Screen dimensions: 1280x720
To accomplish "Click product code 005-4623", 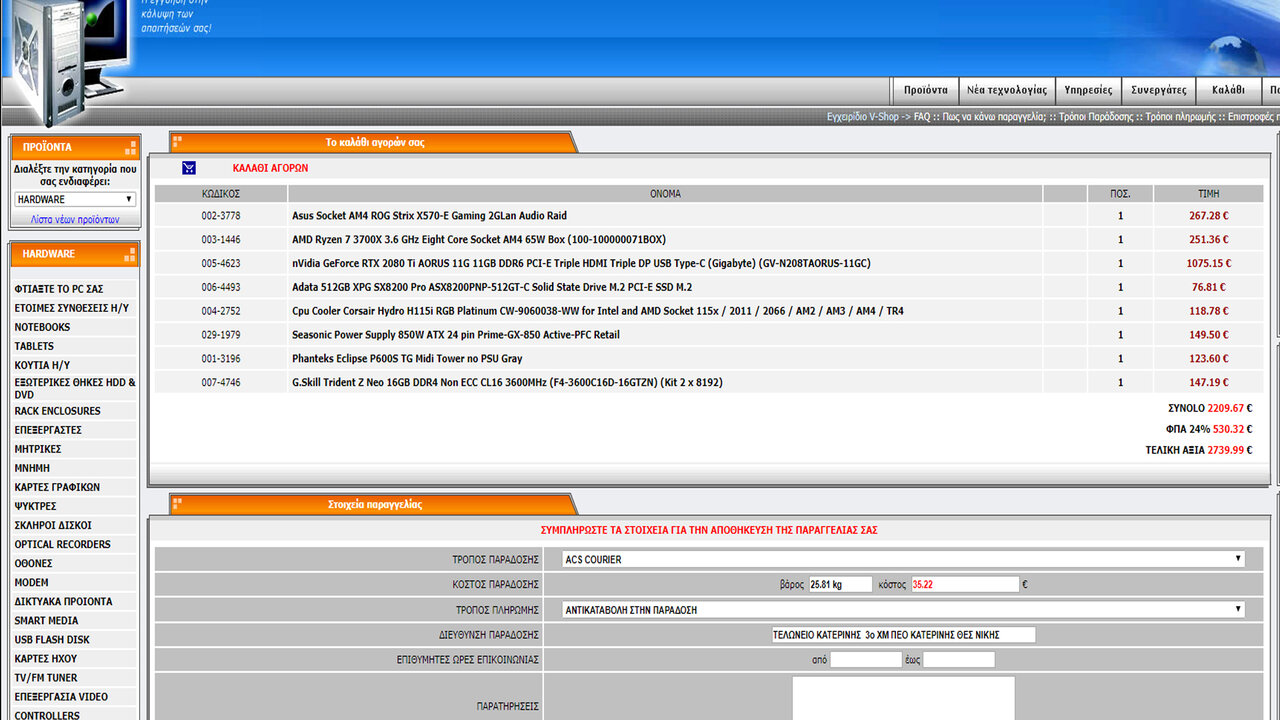I will (221, 263).
